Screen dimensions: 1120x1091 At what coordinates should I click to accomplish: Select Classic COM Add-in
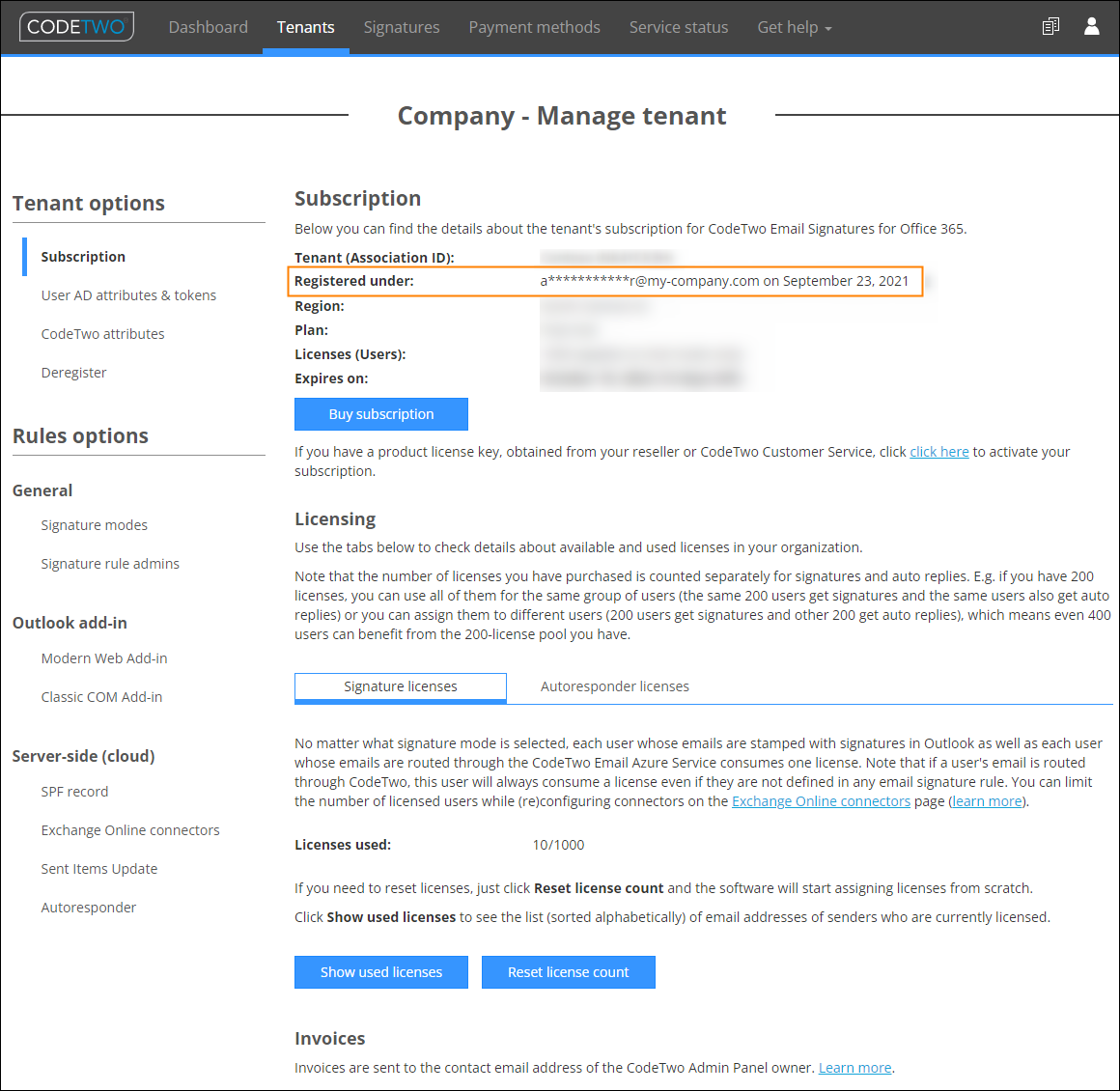tap(101, 697)
